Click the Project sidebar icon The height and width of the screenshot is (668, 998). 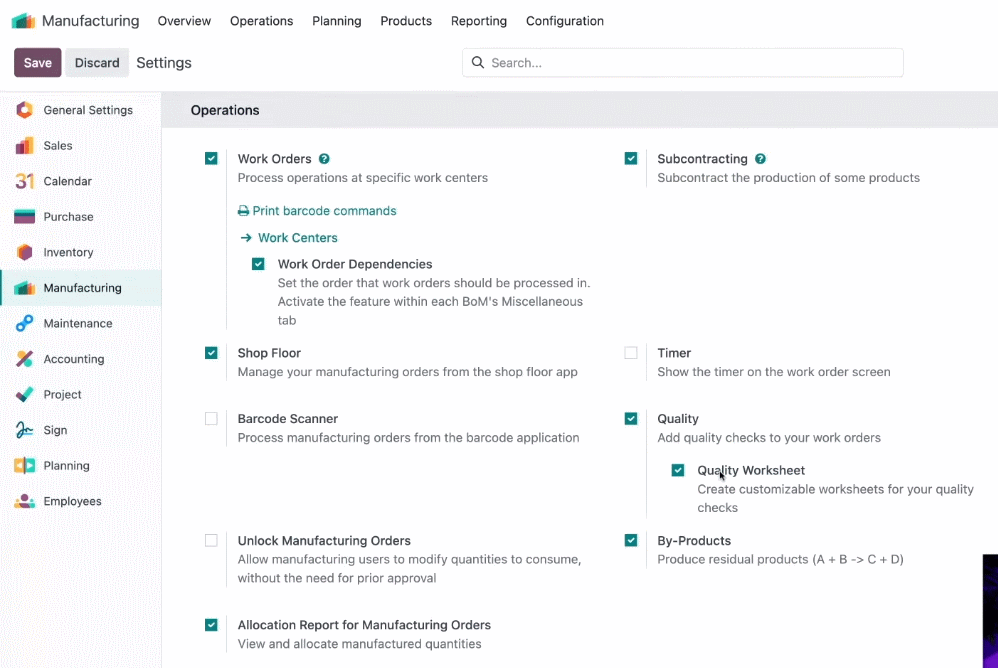click(x=24, y=394)
